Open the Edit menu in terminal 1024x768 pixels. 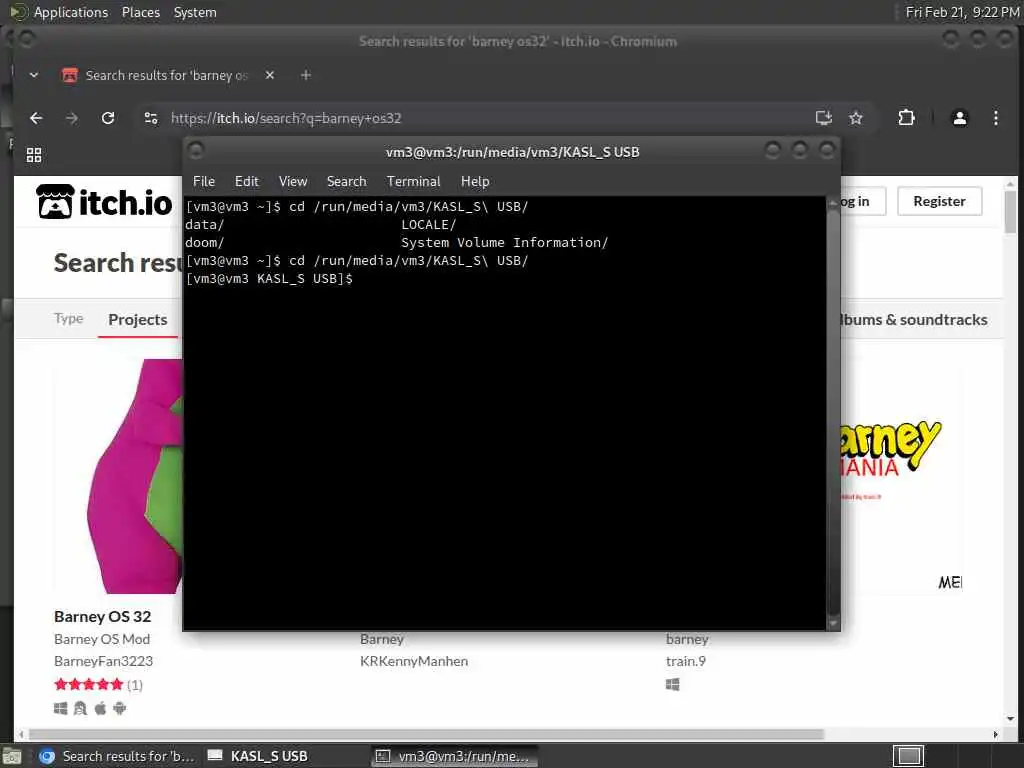[x=246, y=182]
